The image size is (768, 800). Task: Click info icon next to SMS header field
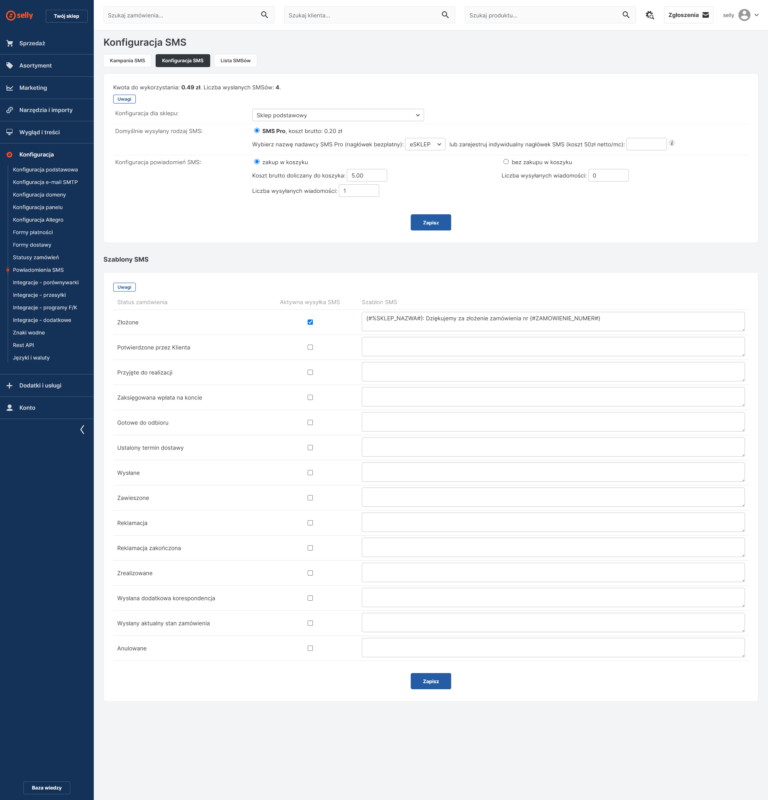click(x=672, y=143)
